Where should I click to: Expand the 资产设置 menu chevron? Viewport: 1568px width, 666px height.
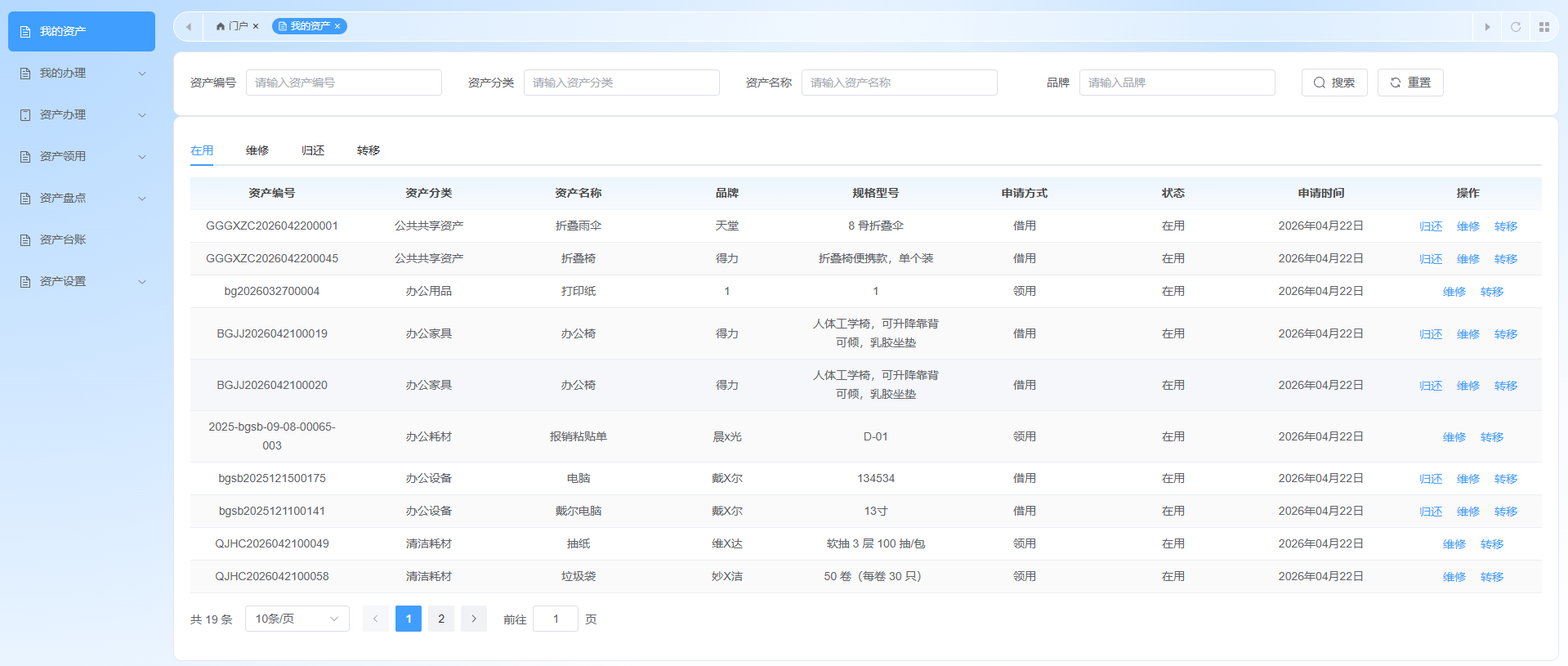(x=142, y=282)
